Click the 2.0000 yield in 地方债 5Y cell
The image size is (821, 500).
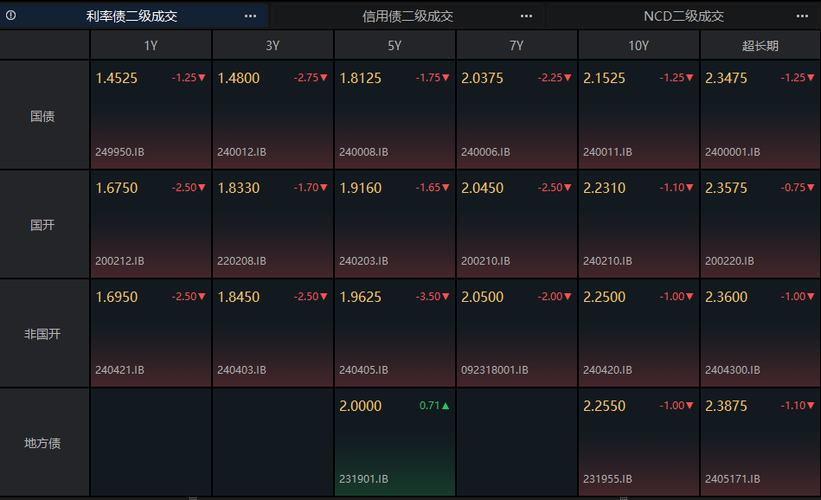[x=360, y=406]
